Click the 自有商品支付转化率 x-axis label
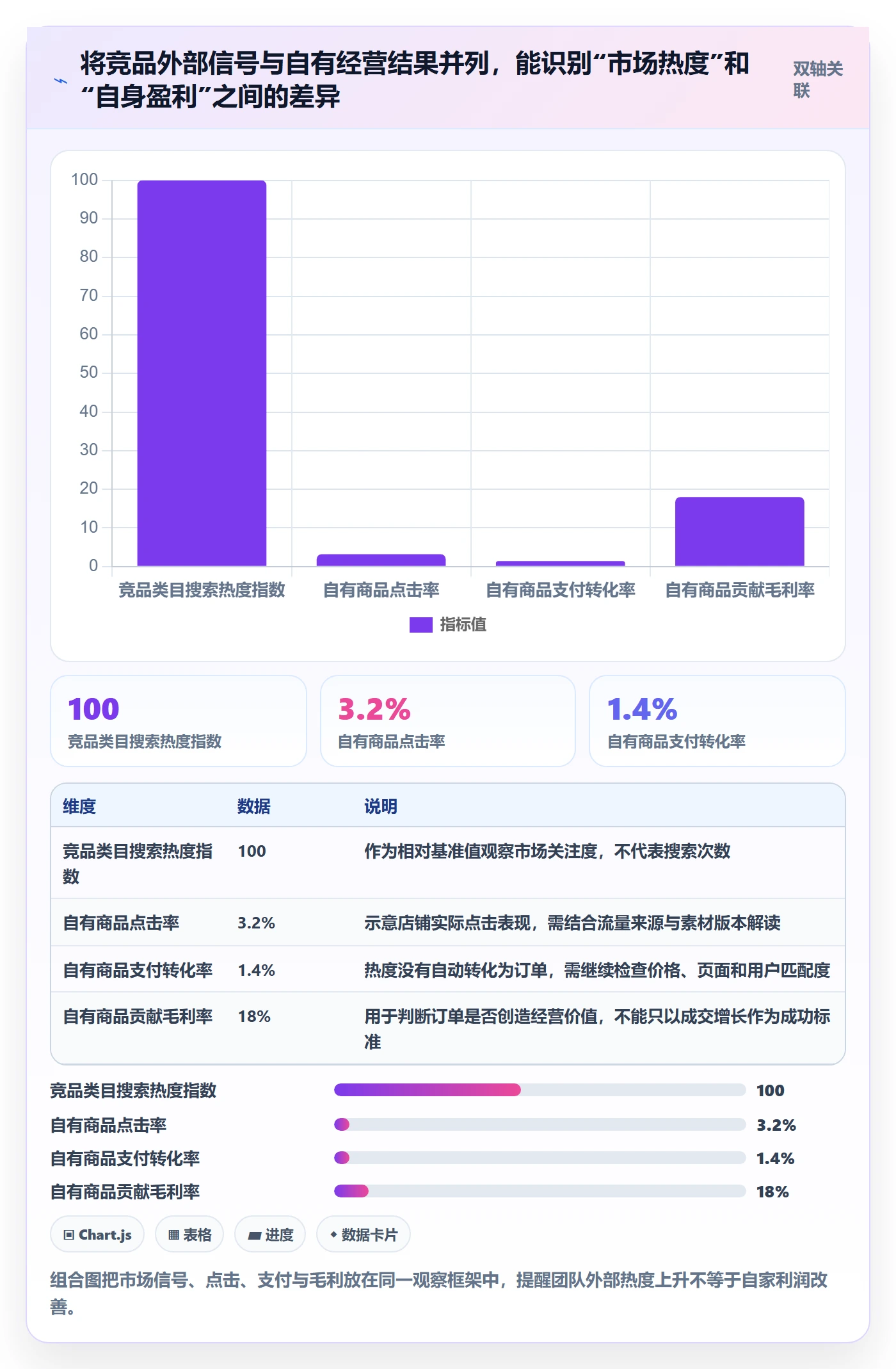This screenshot has height=1369, width=896. tap(560, 590)
